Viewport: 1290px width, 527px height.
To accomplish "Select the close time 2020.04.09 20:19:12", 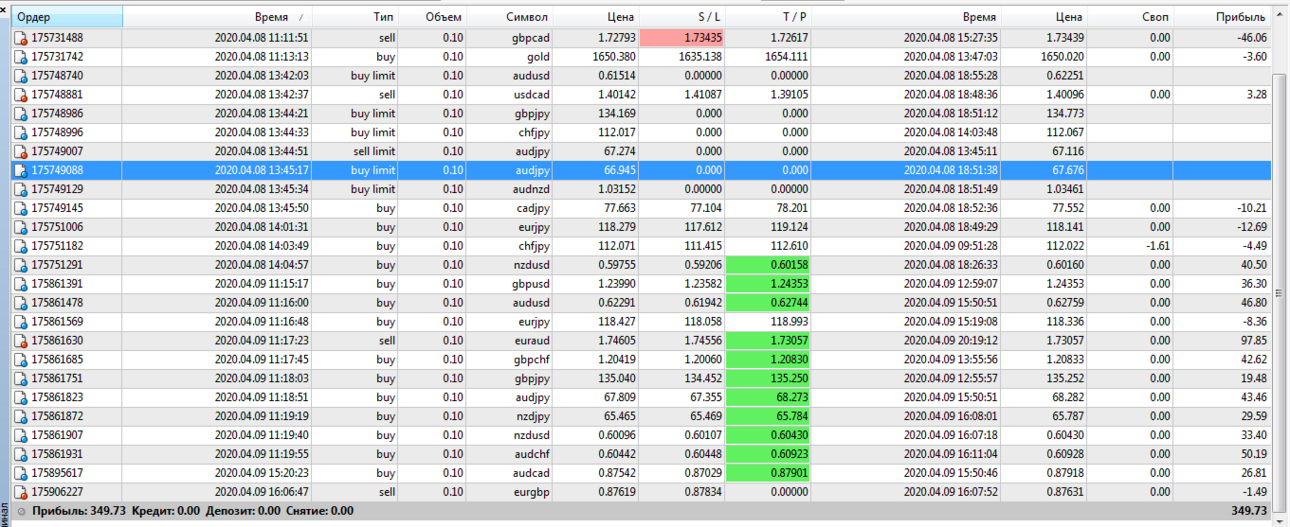I will pos(950,341).
